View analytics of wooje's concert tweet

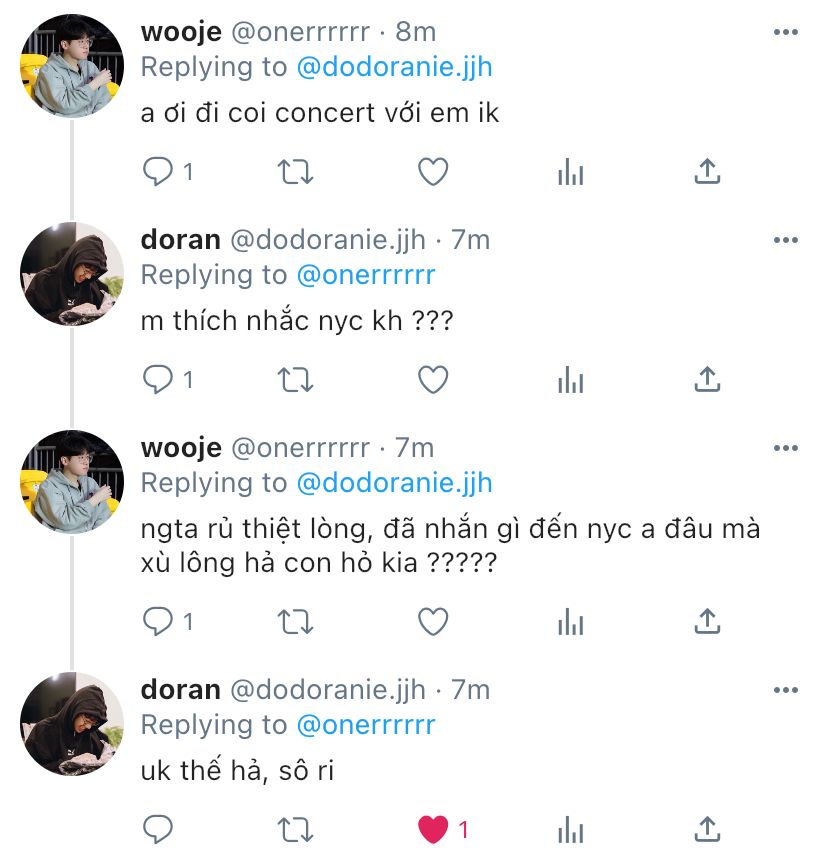point(571,172)
